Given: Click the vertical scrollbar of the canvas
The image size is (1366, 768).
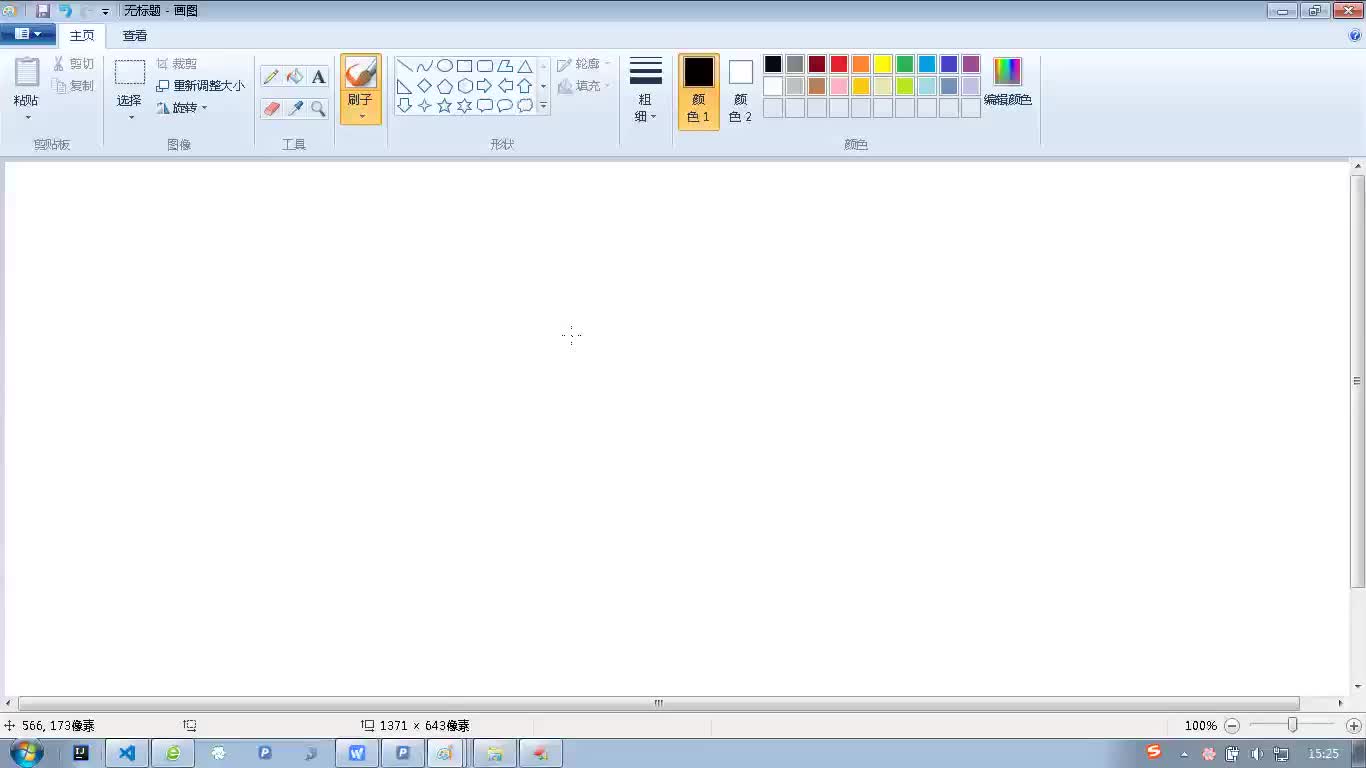Looking at the screenshot, I should point(1357,381).
